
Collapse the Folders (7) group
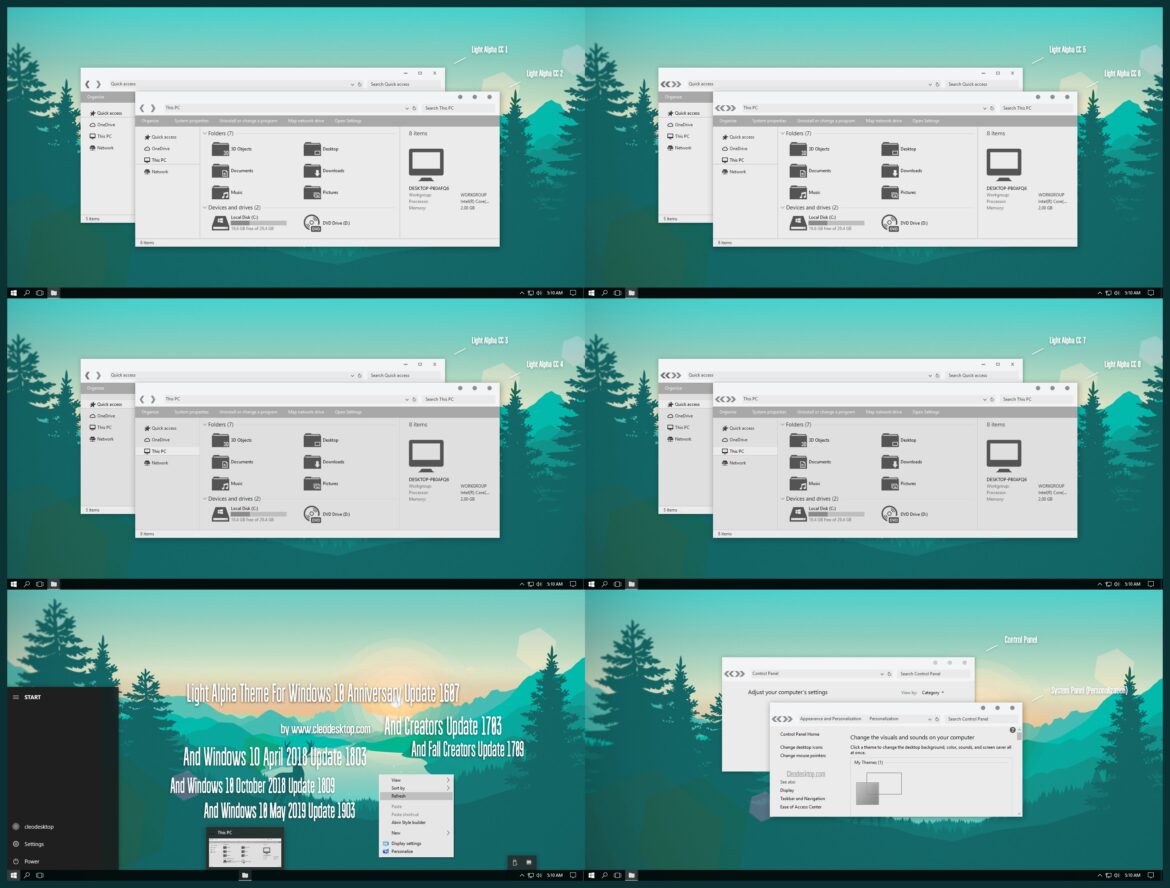[204, 134]
